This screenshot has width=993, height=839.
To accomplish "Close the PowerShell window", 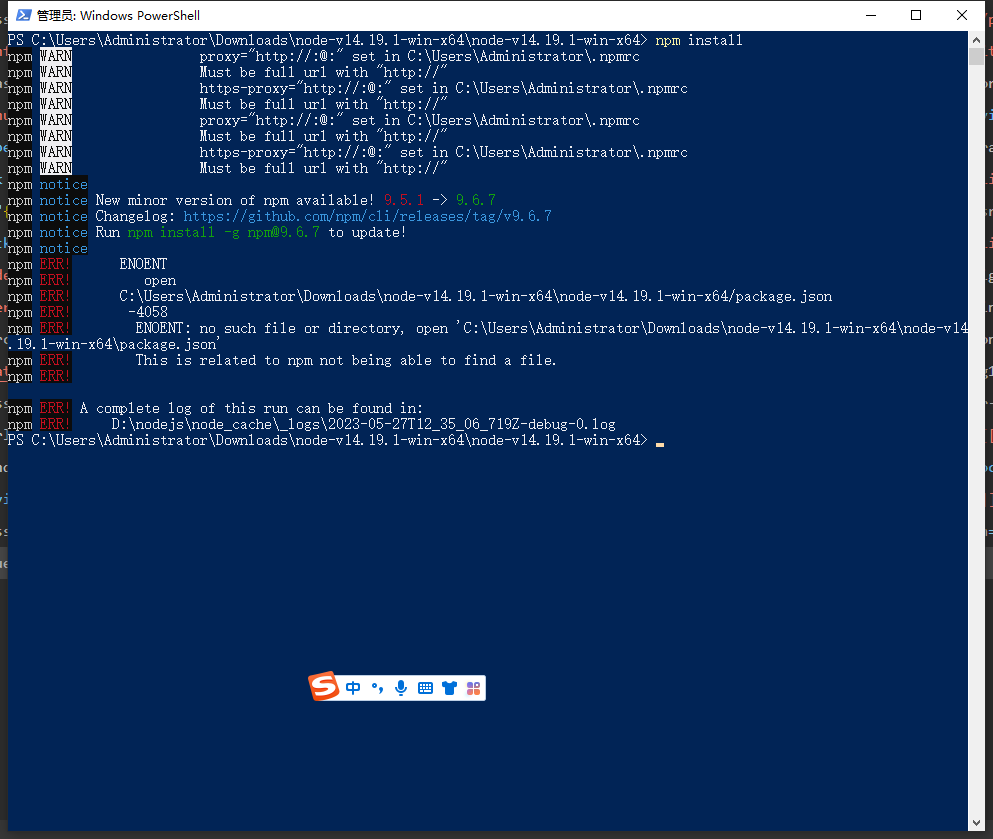I will coord(961,15).
